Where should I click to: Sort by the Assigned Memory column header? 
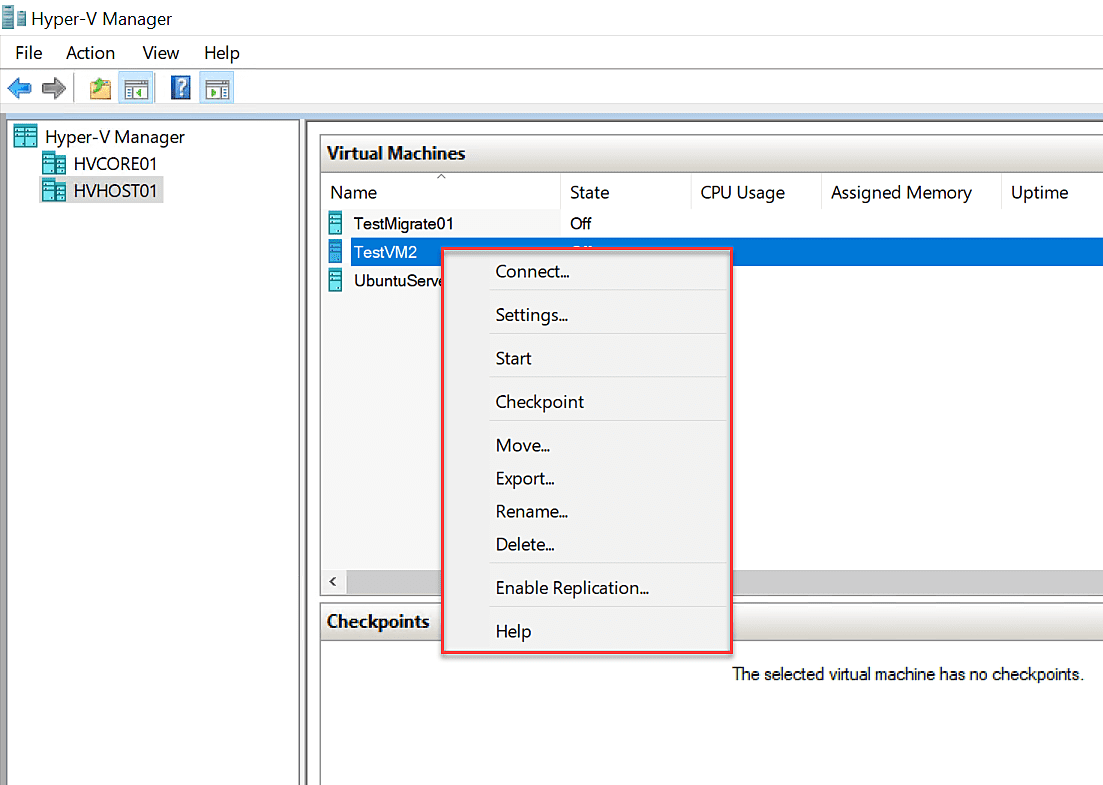click(x=911, y=192)
